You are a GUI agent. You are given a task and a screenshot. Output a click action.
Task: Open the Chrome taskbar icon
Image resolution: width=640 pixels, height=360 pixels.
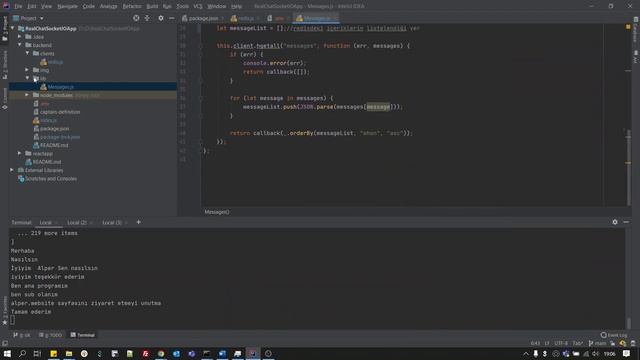[x=161, y=353]
